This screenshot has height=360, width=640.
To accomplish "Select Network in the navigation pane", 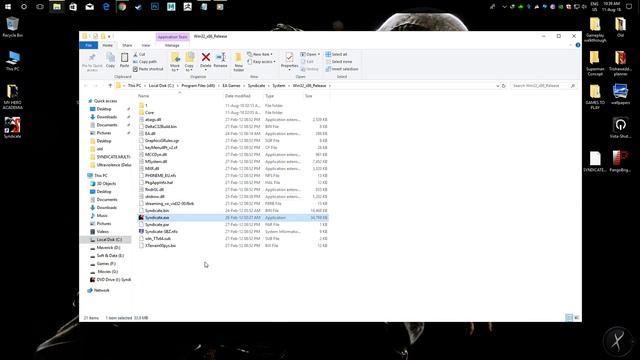I will (x=101, y=290).
